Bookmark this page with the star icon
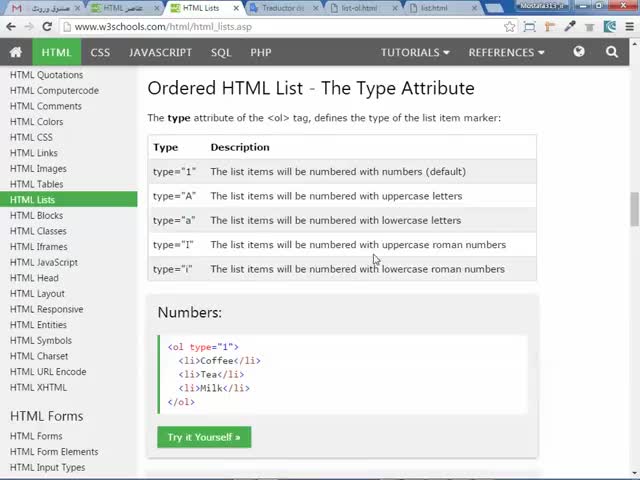 coord(510,27)
